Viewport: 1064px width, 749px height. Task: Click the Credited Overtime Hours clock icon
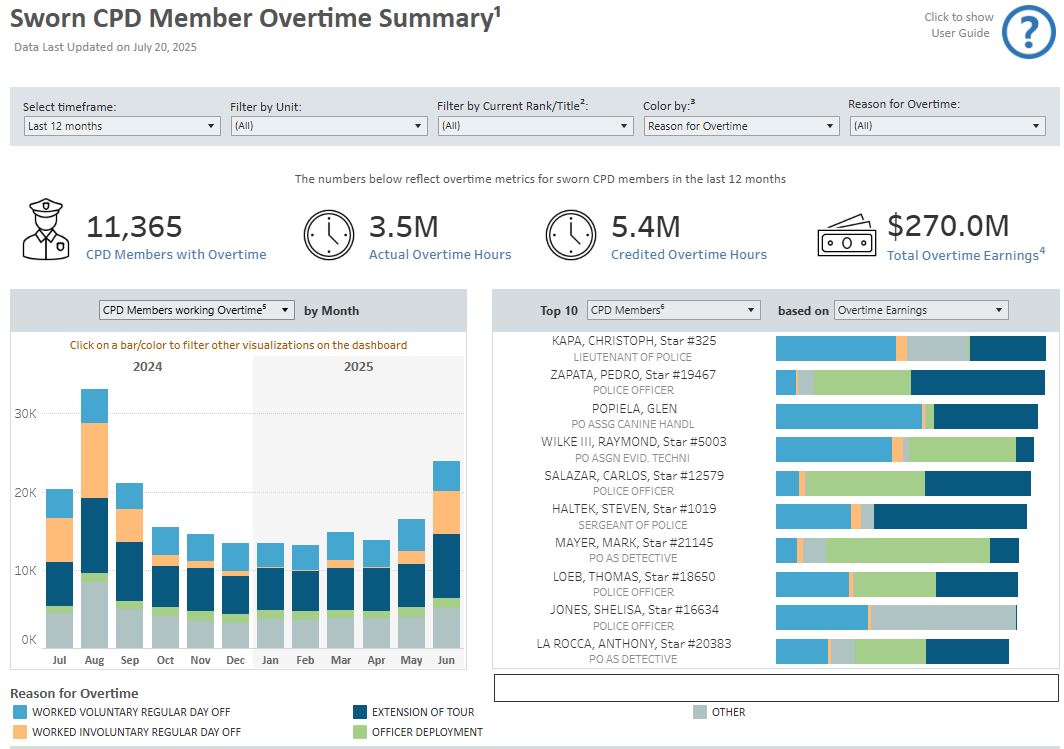pos(571,235)
